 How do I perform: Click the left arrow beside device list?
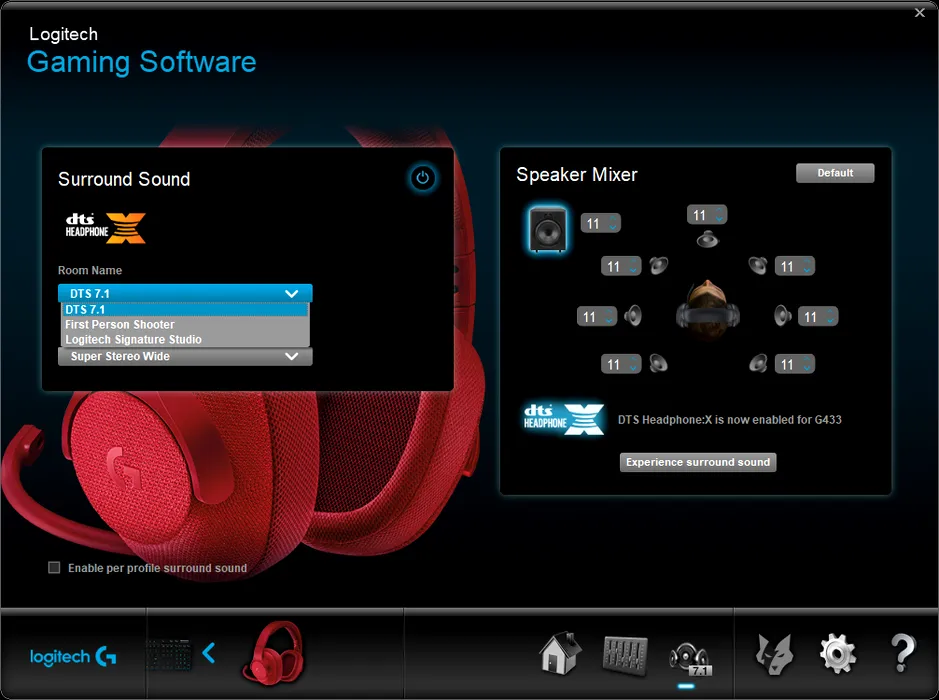(209, 653)
